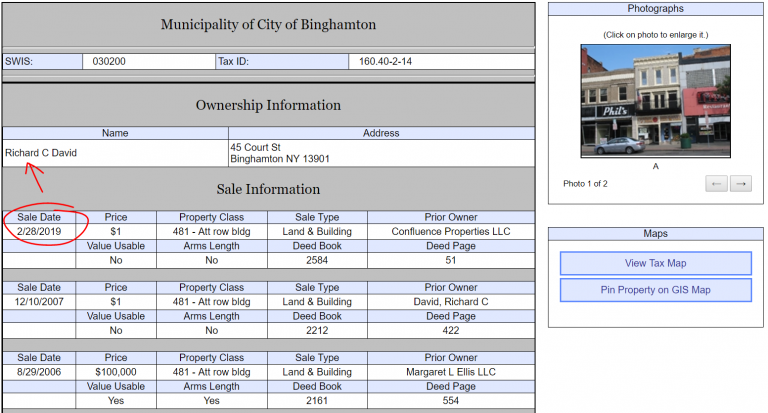Click prior owner Margaret L Ellis LLC
Viewport: 768px width, 413px height.
tap(451, 372)
